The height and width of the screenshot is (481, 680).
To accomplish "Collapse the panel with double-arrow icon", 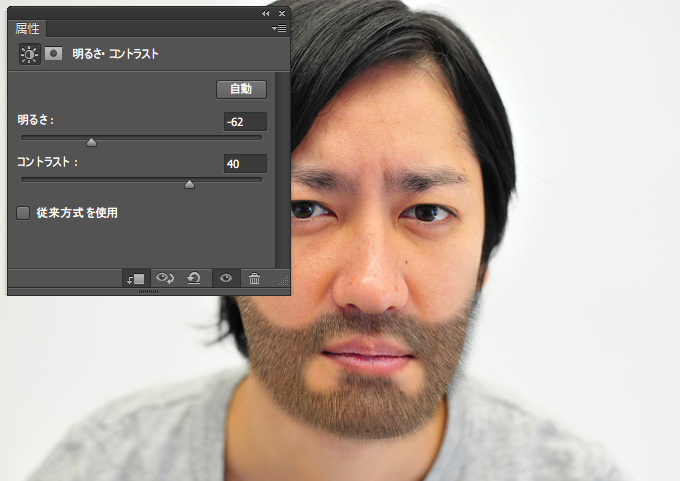I will [x=265, y=13].
